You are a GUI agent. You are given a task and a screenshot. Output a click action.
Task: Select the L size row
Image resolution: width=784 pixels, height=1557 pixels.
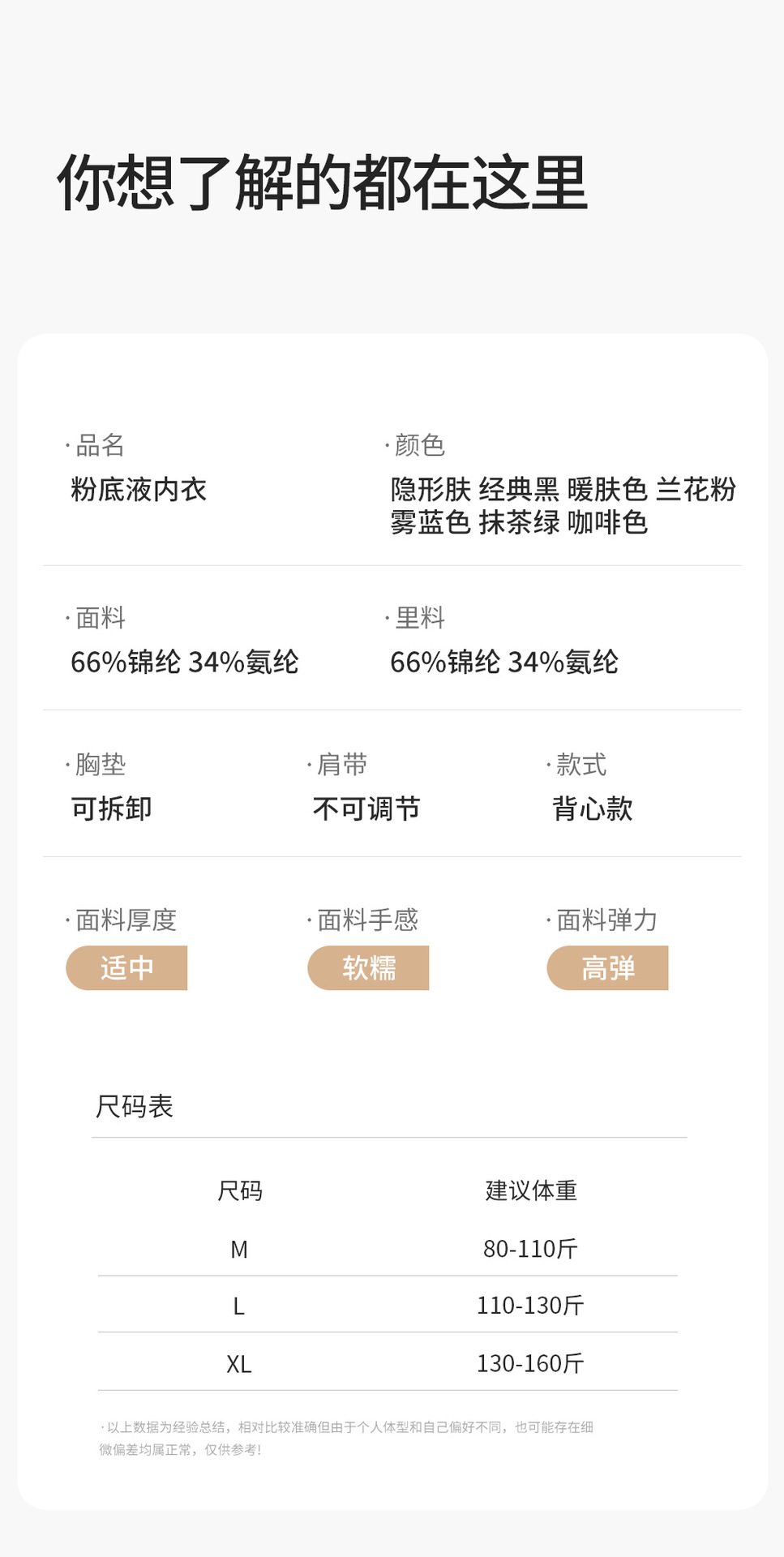point(239,1306)
